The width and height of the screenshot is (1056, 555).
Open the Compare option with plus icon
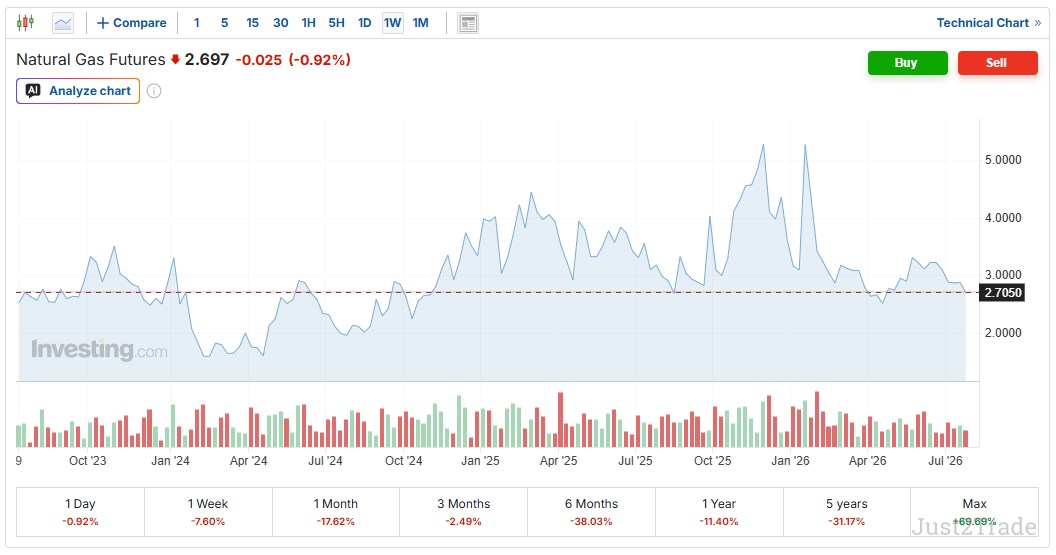[132, 23]
